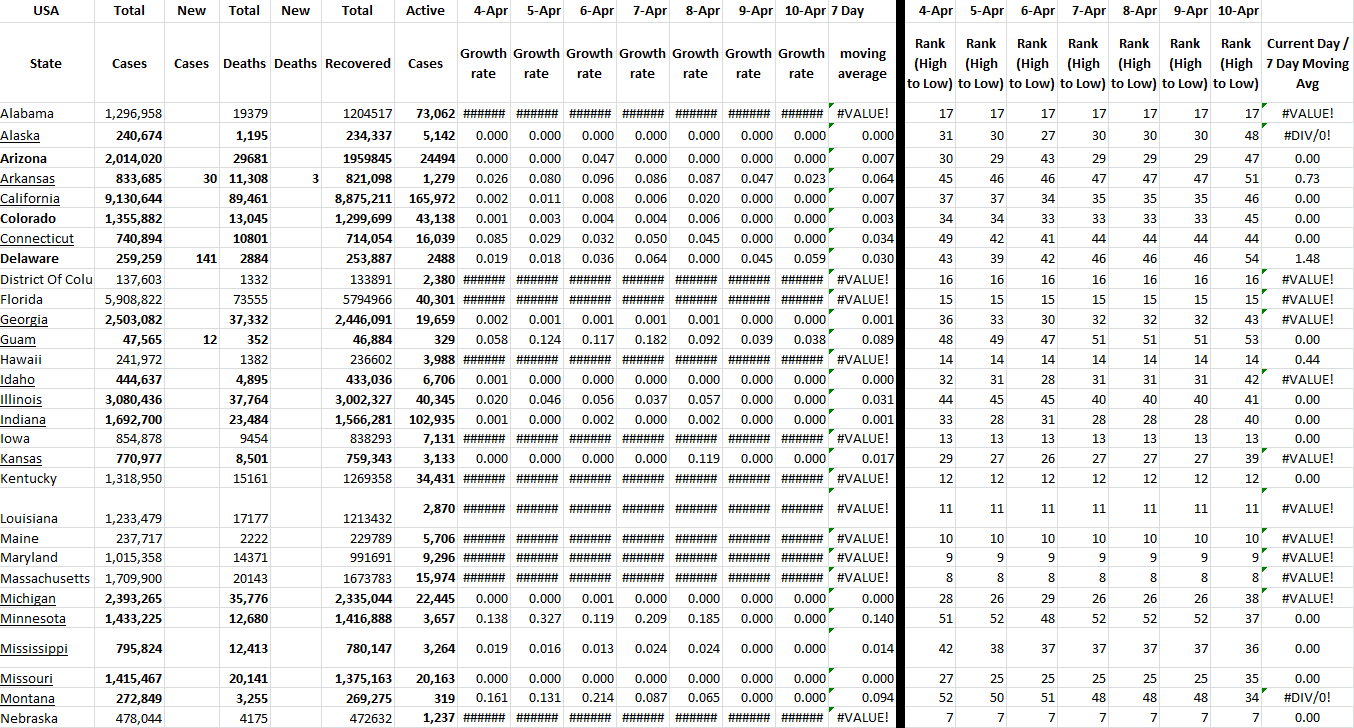Open the Delaware hyperlink
This screenshot has height=728, width=1354.
coord(29,258)
